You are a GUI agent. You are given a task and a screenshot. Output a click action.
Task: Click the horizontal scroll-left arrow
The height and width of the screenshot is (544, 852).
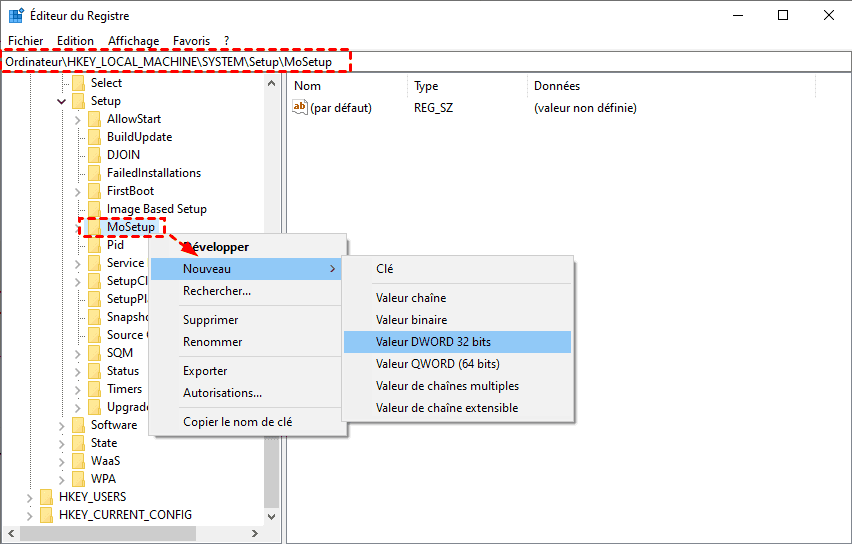pos(11,534)
